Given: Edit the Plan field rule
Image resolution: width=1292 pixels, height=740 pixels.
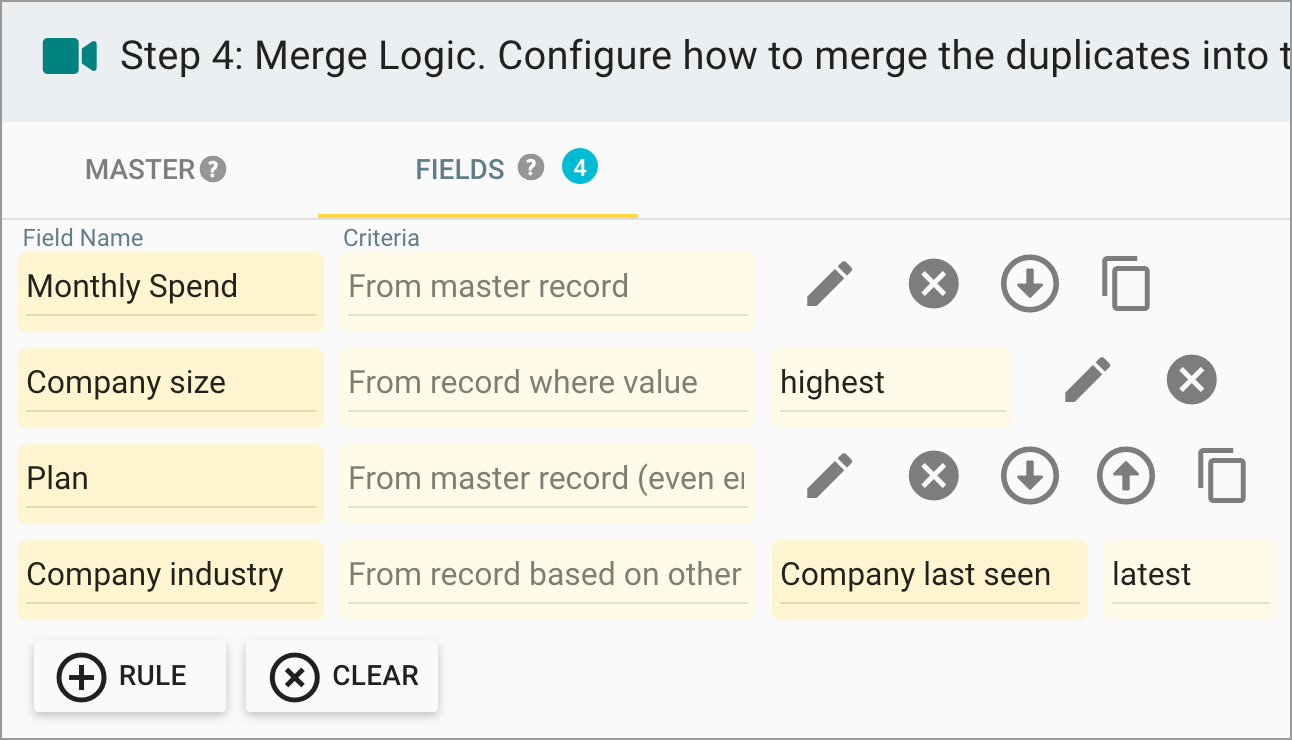Looking at the screenshot, I should coord(829,476).
